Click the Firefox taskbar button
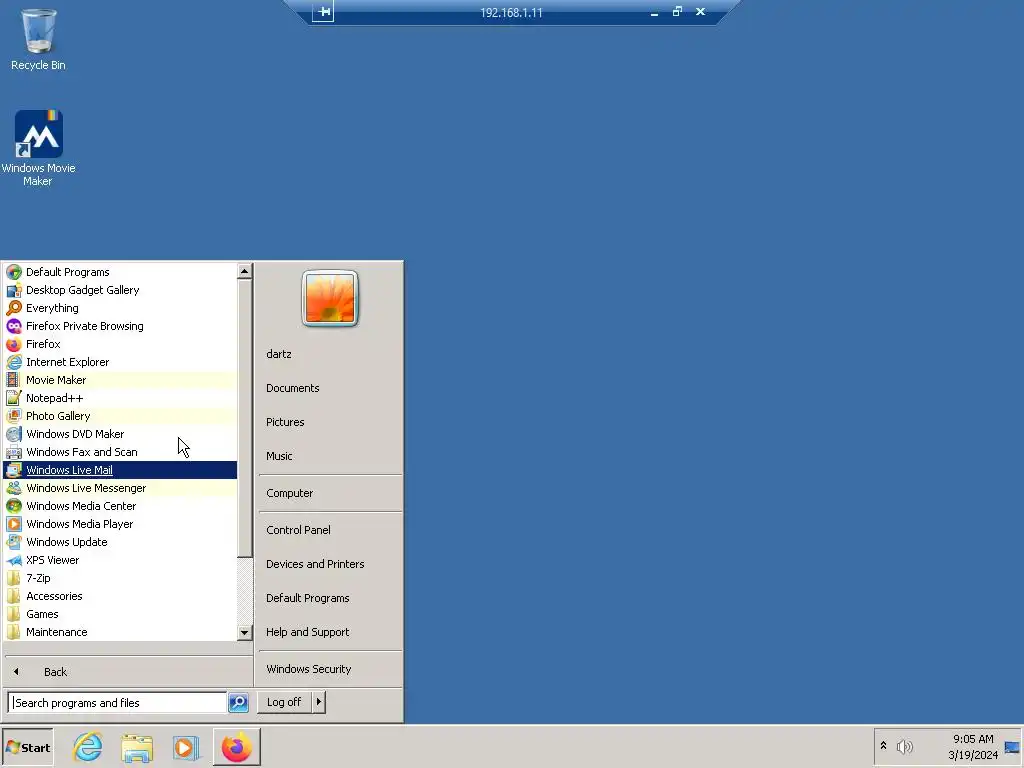This screenshot has width=1024, height=768. [x=236, y=747]
